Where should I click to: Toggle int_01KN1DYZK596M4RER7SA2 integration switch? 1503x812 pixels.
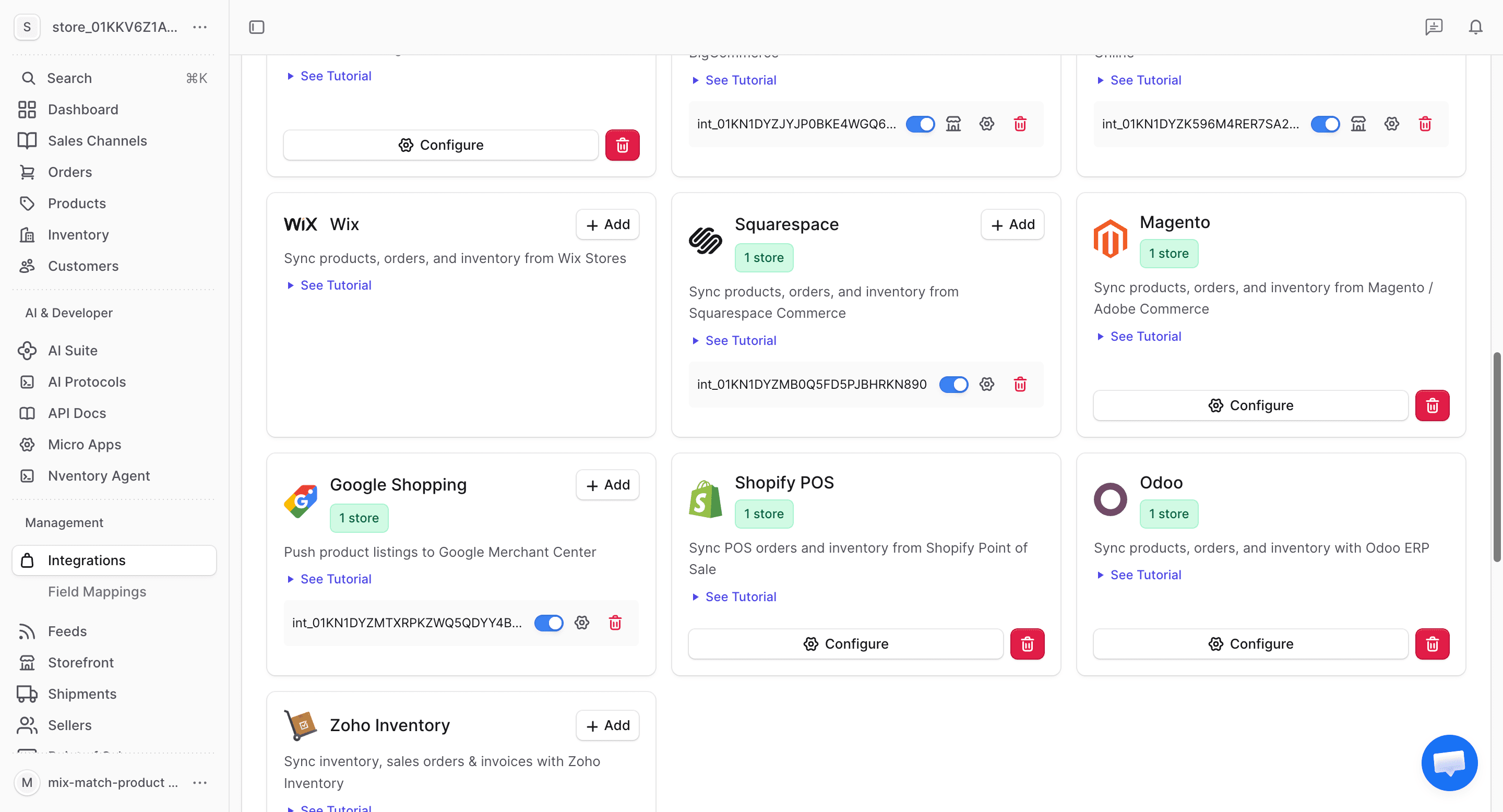coord(1325,124)
